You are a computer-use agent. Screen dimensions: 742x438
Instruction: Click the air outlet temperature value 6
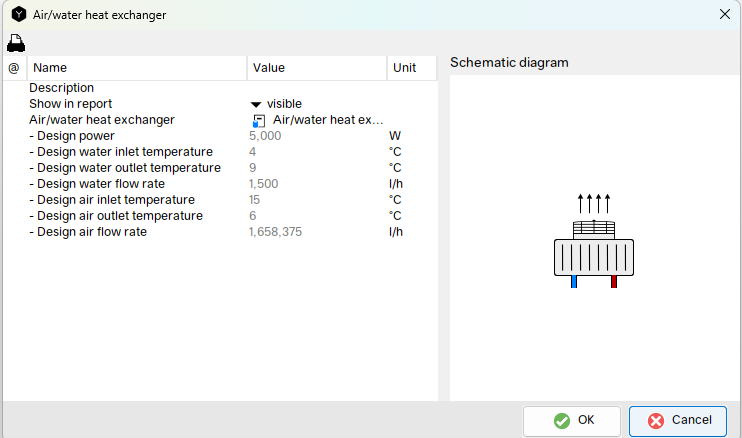[x=253, y=216]
